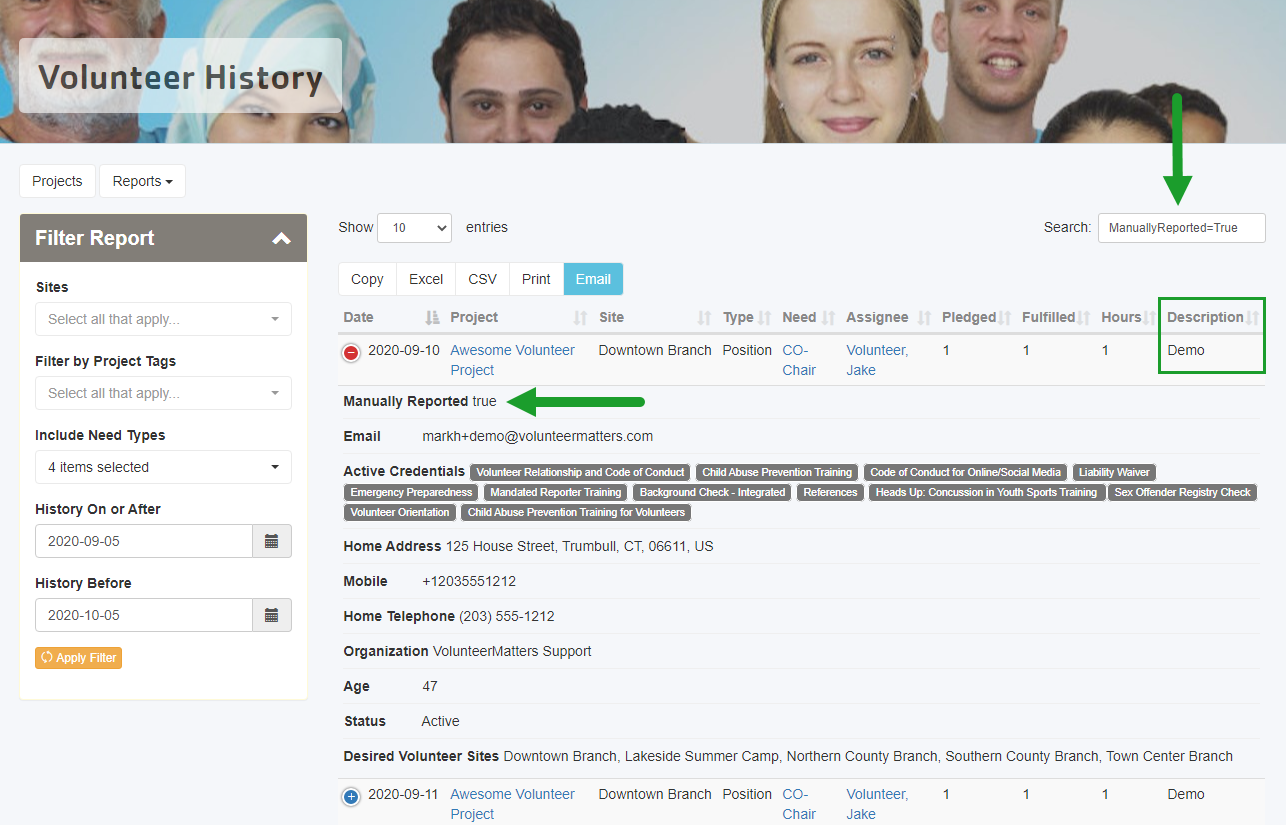Expand Include Need Types selection
The width and height of the screenshot is (1286, 825).
click(x=163, y=467)
